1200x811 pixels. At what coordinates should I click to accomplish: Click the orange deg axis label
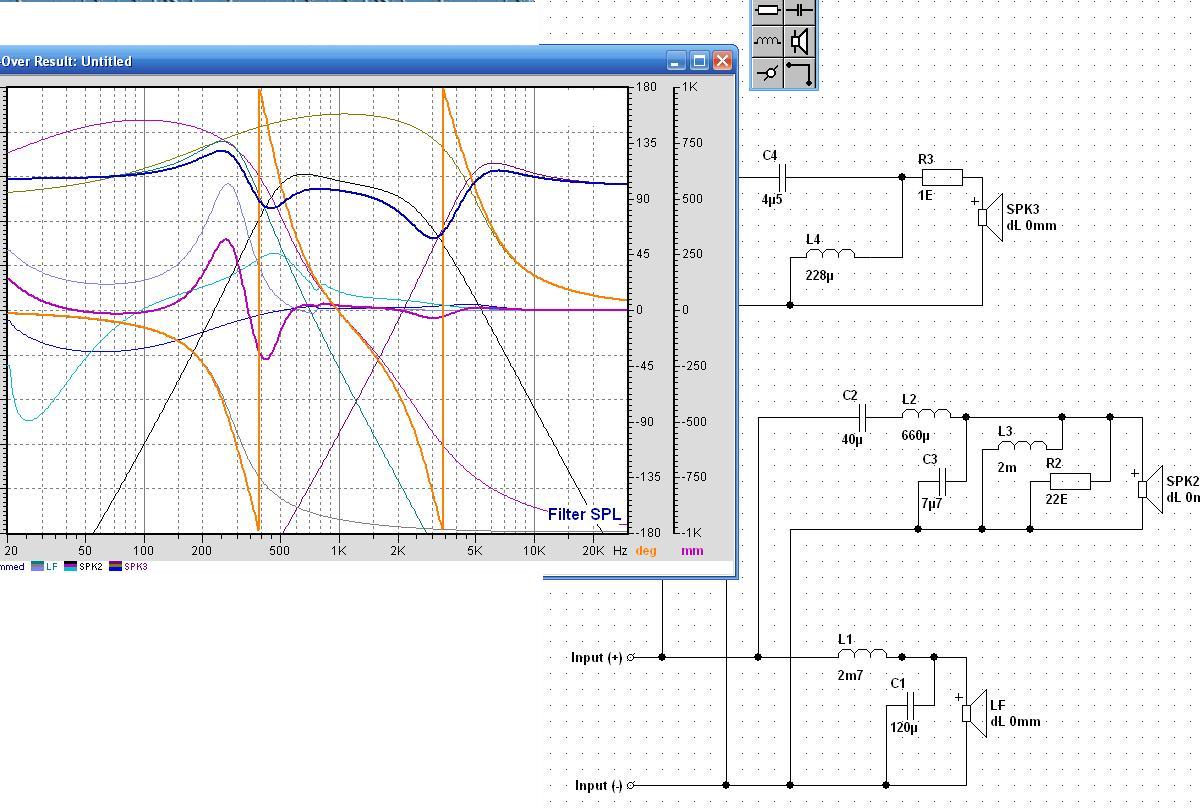646,551
